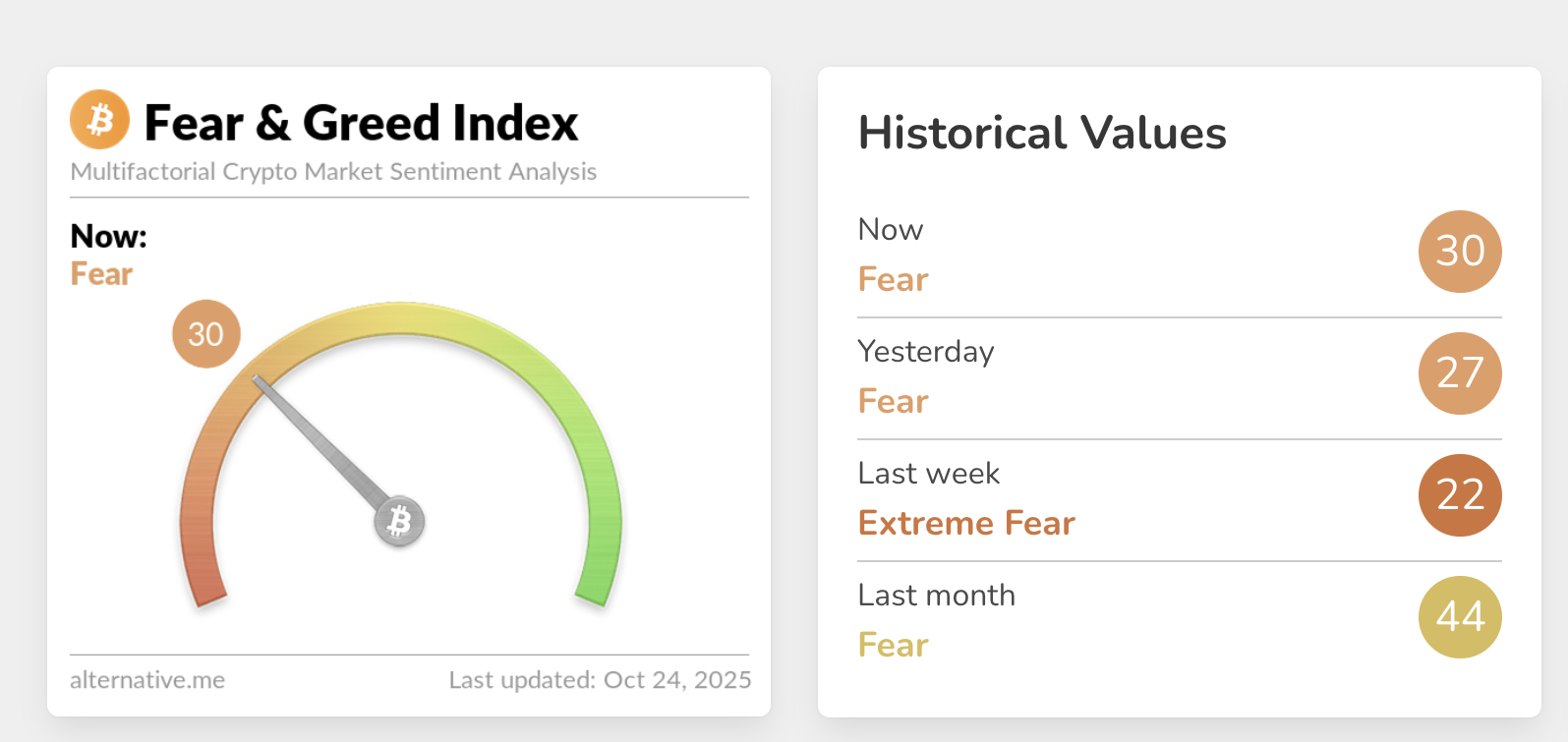Click the Last week 22 circle

pos(1460,495)
